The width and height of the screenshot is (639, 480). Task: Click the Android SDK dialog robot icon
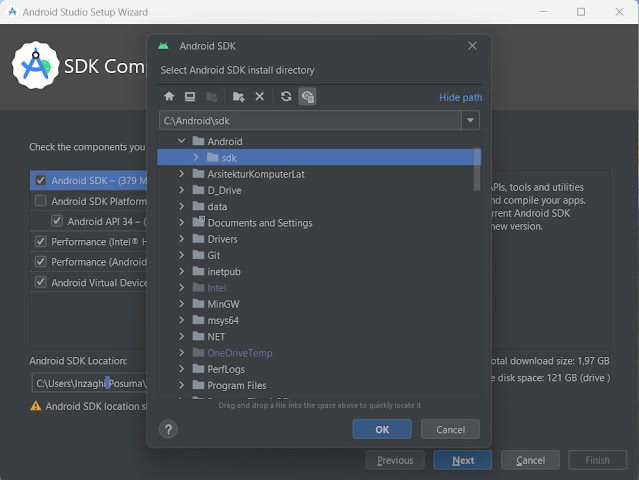coord(163,46)
